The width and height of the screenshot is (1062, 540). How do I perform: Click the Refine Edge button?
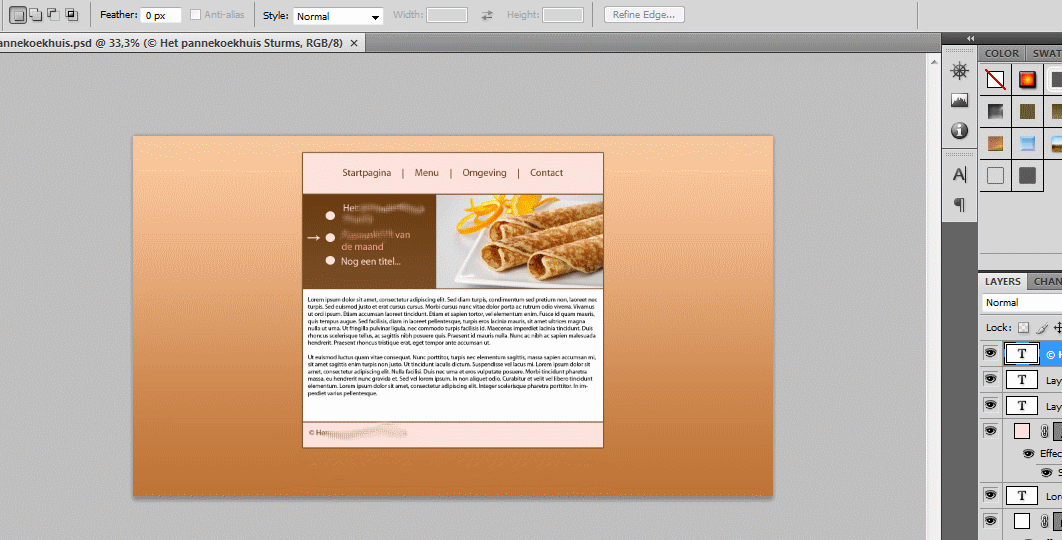[645, 15]
